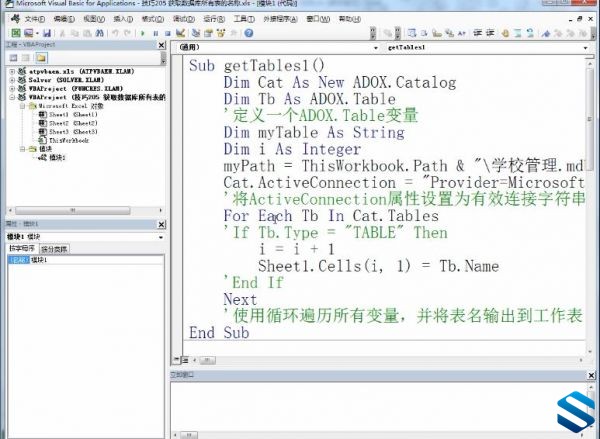Click the Uncomment Block icon
This screenshot has height=439, width=600.
click(x=530, y=33)
